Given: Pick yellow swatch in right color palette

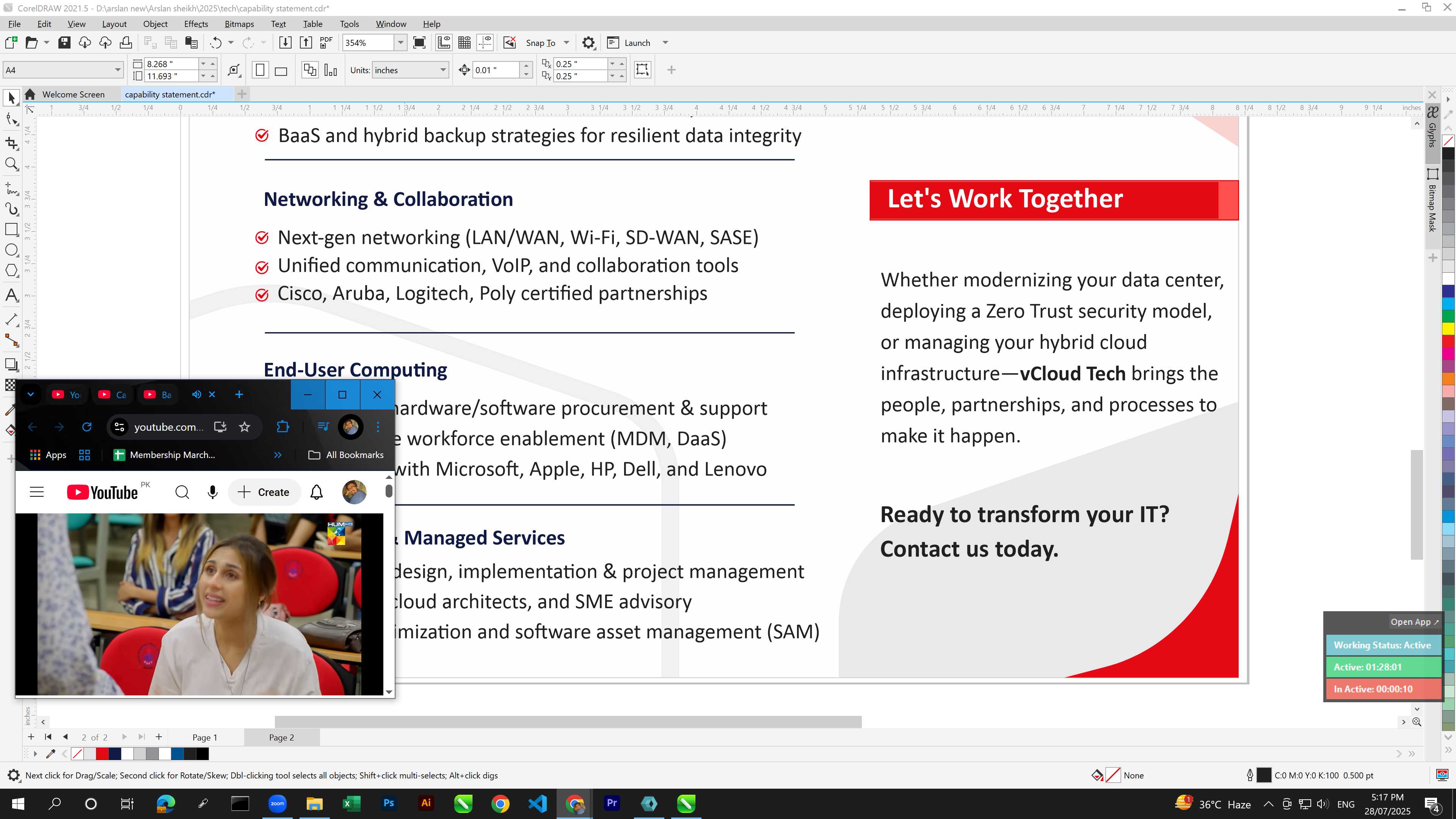Looking at the screenshot, I should 1448,328.
